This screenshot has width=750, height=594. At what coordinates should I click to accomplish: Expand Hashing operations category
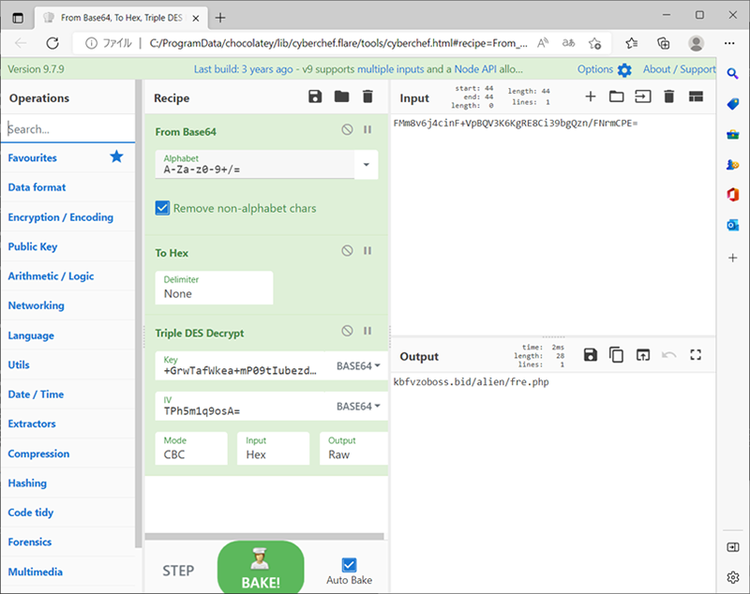click(67, 483)
